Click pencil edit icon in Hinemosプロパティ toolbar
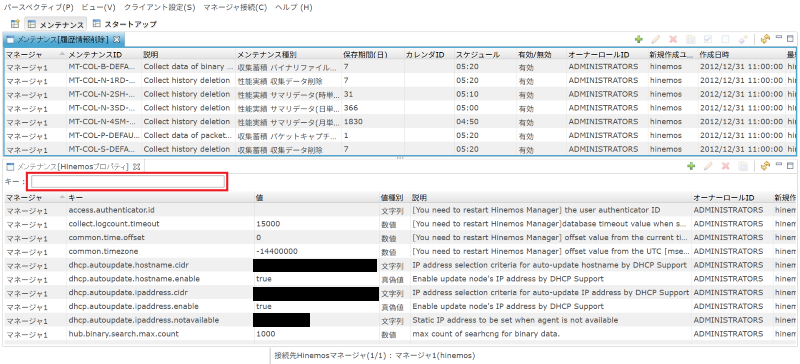Image resolution: width=800 pixels, height=364 pixels. click(x=708, y=166)
